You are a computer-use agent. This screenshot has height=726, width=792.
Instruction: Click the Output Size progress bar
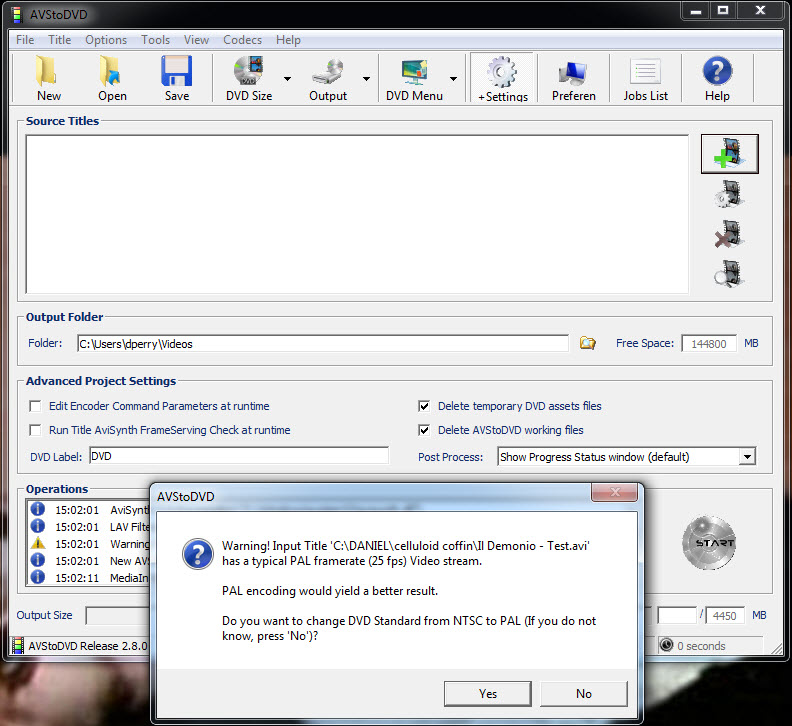(119, 615)
